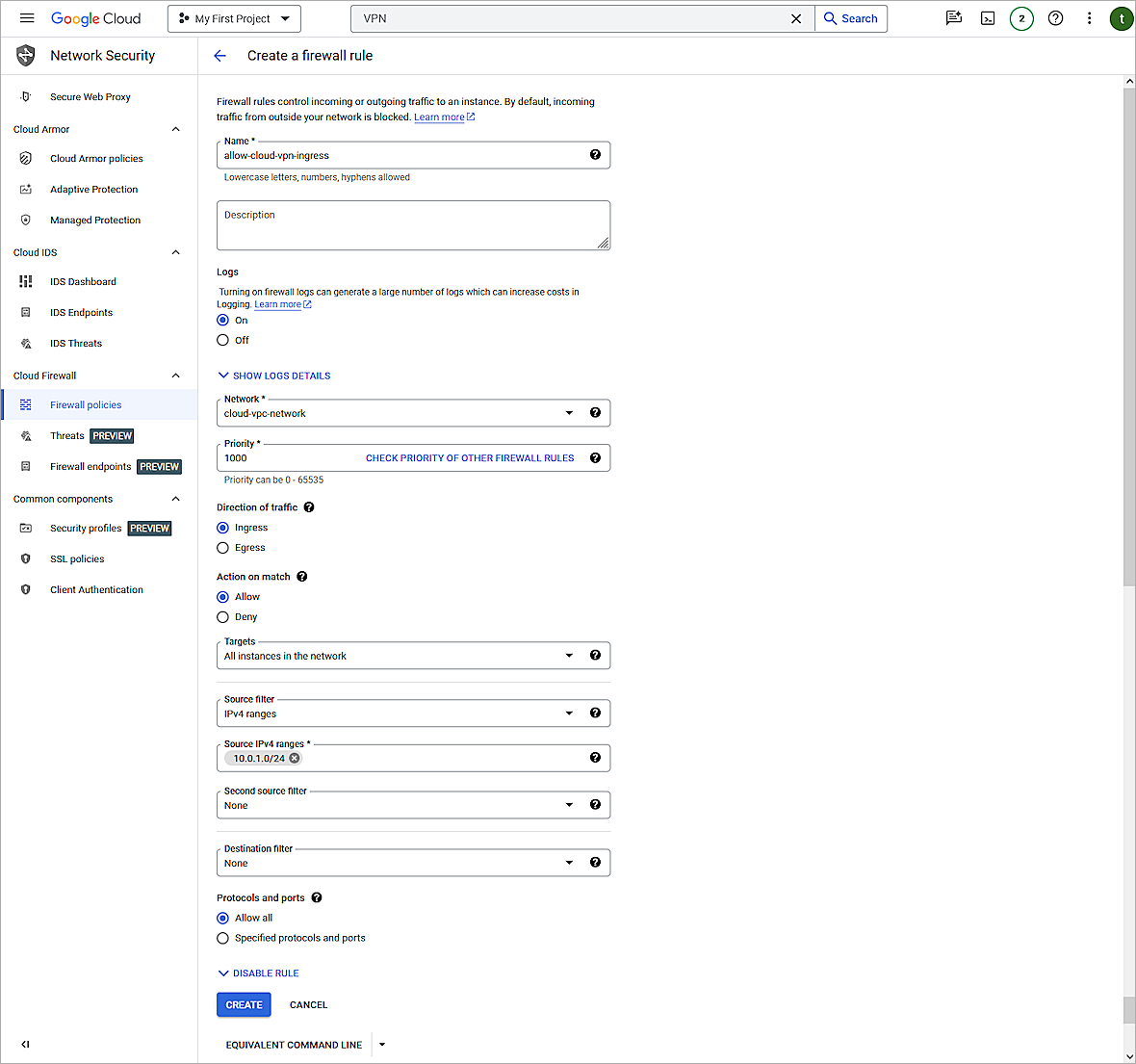The image size is (1136, 1064).
Task: Open the notifications icon showing 2
Action: tap(1021, 18)
